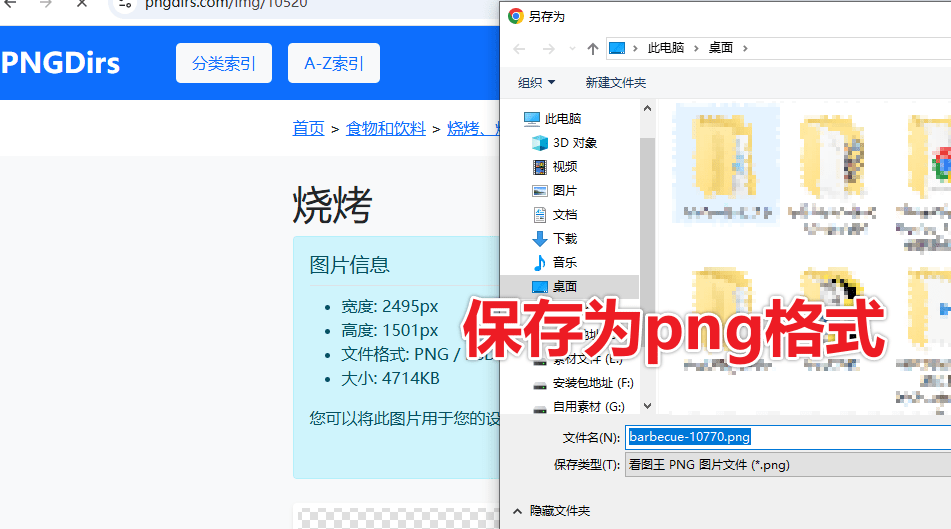This screenshot has width=951, height=529.
Task: Open the 图片 folder in sidebar
Action: [x=554, y=190]
